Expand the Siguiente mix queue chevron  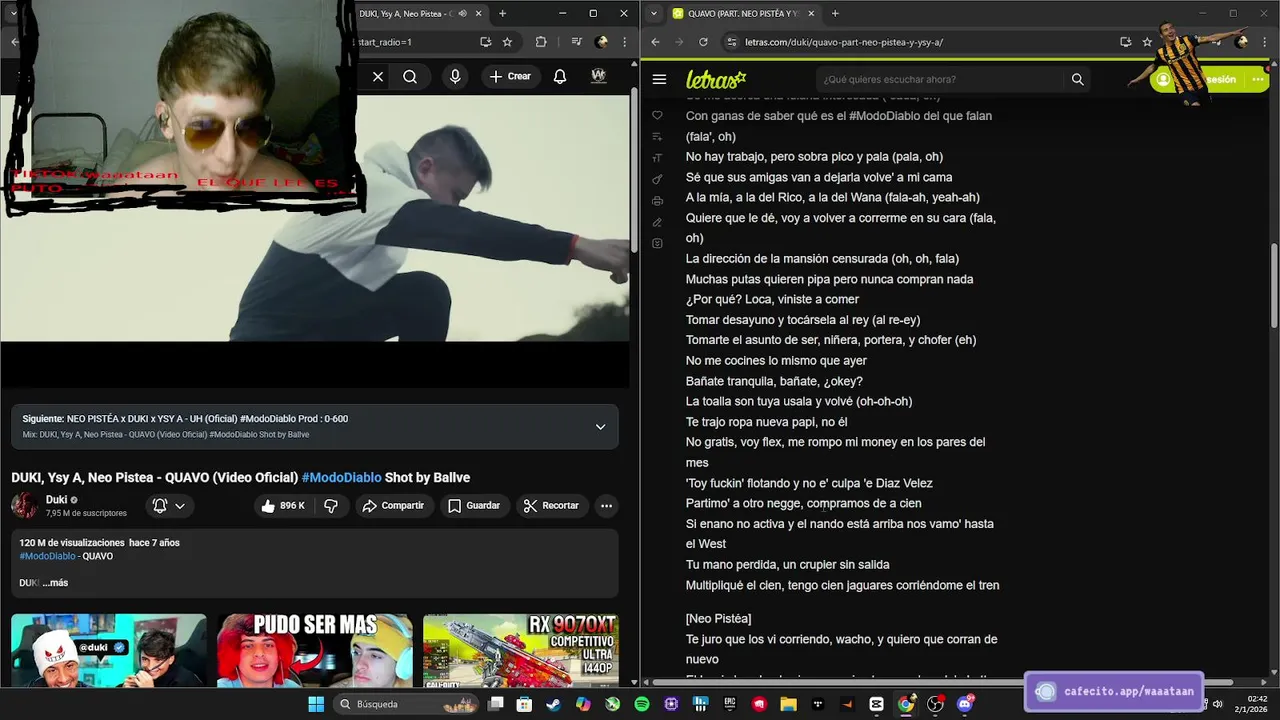coord(600,426)
